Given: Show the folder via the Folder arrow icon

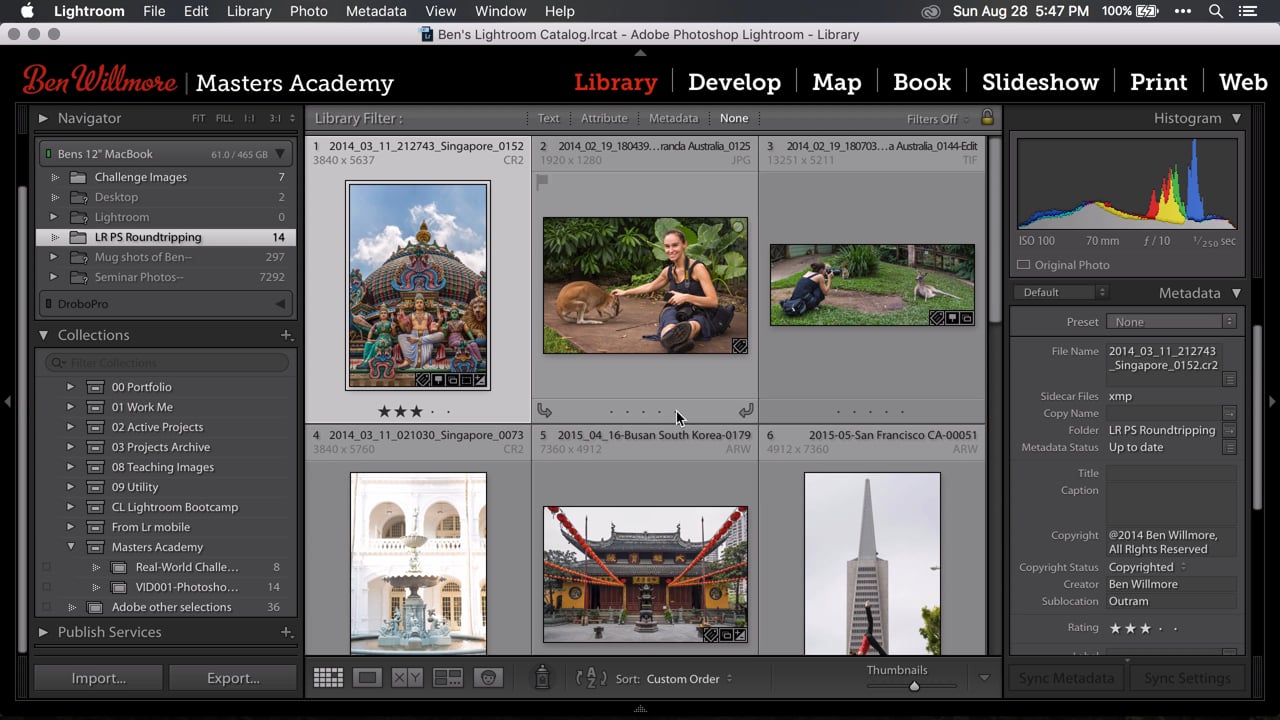Looking at the screenshot, I should (x=1229, y=430).
